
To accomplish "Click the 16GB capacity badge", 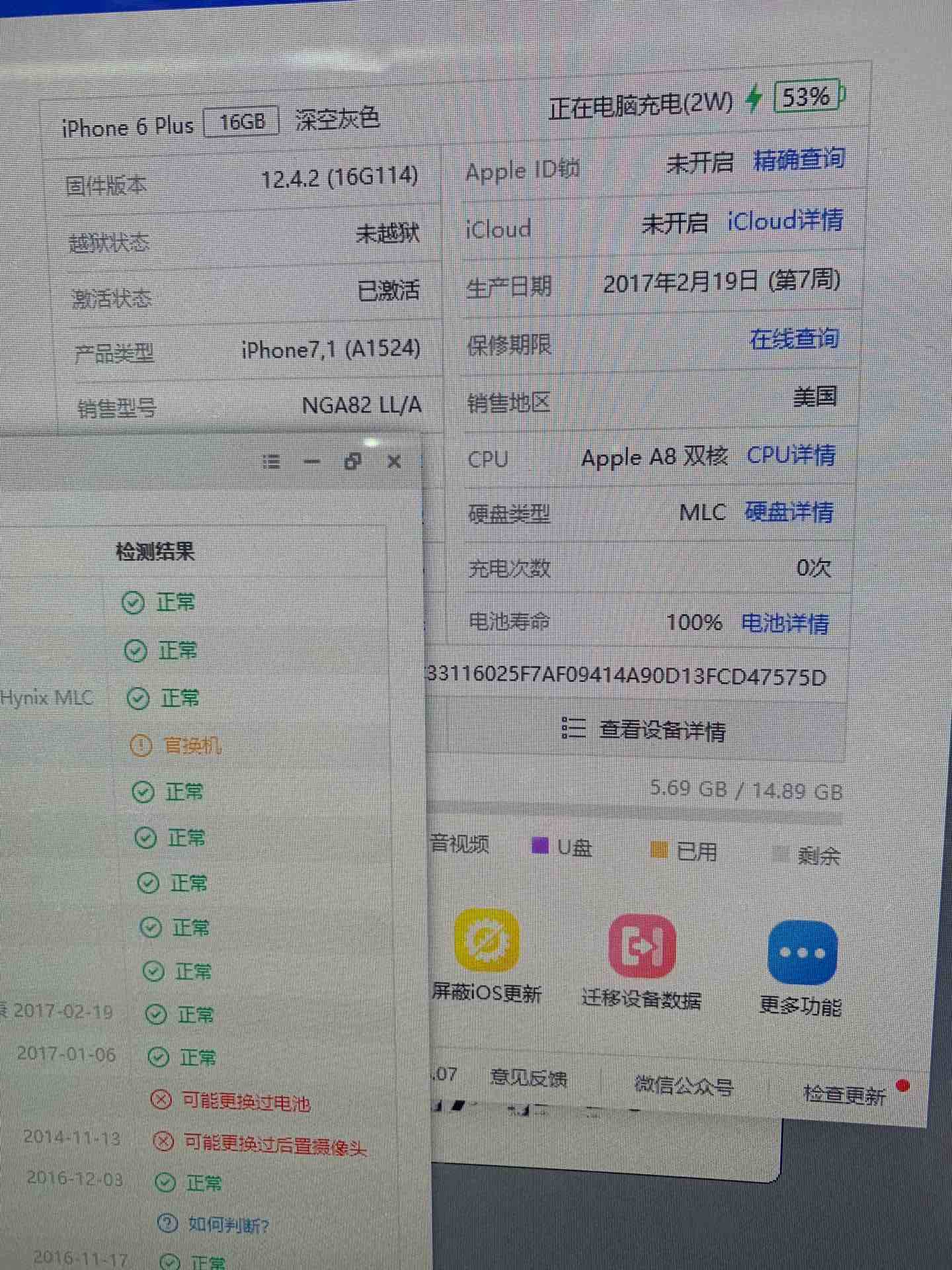I will (241, 122).
